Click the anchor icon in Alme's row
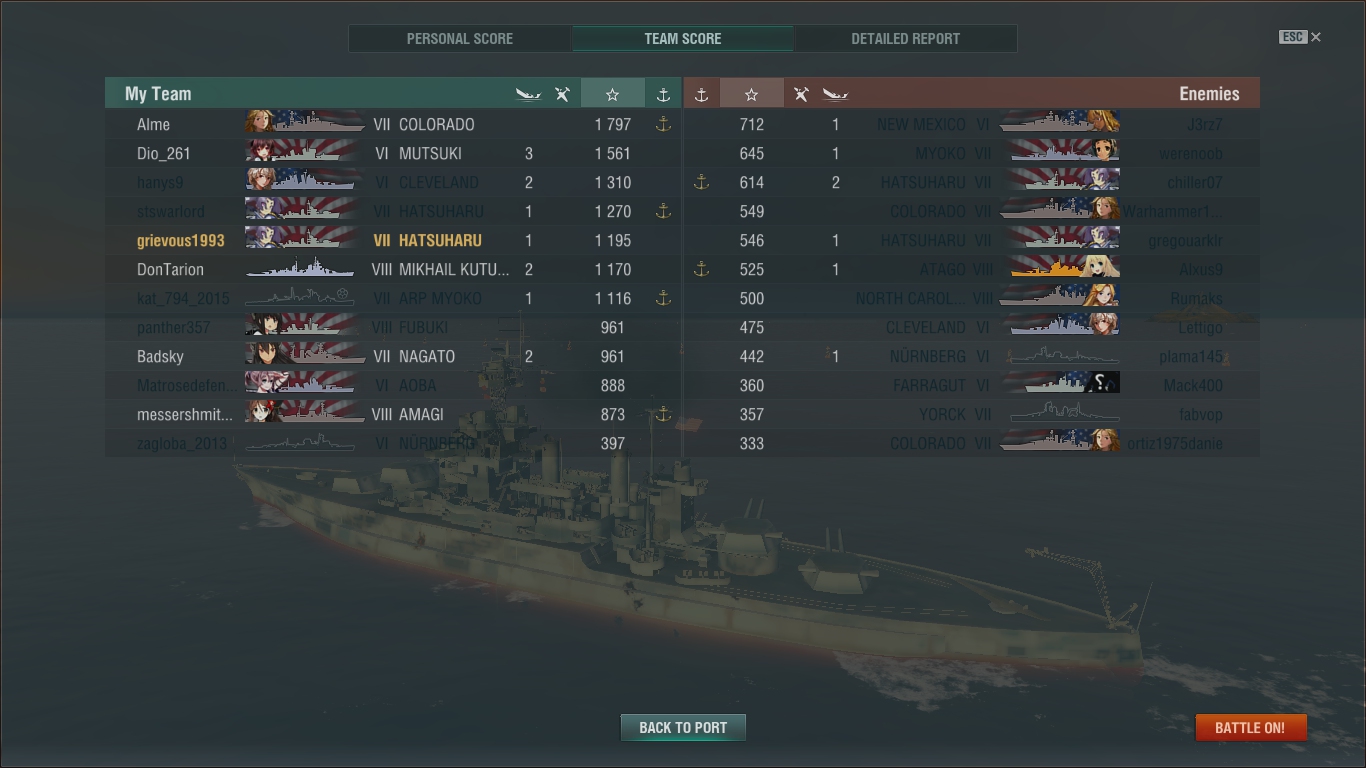1366x768 pixels. tap(662, 124)
